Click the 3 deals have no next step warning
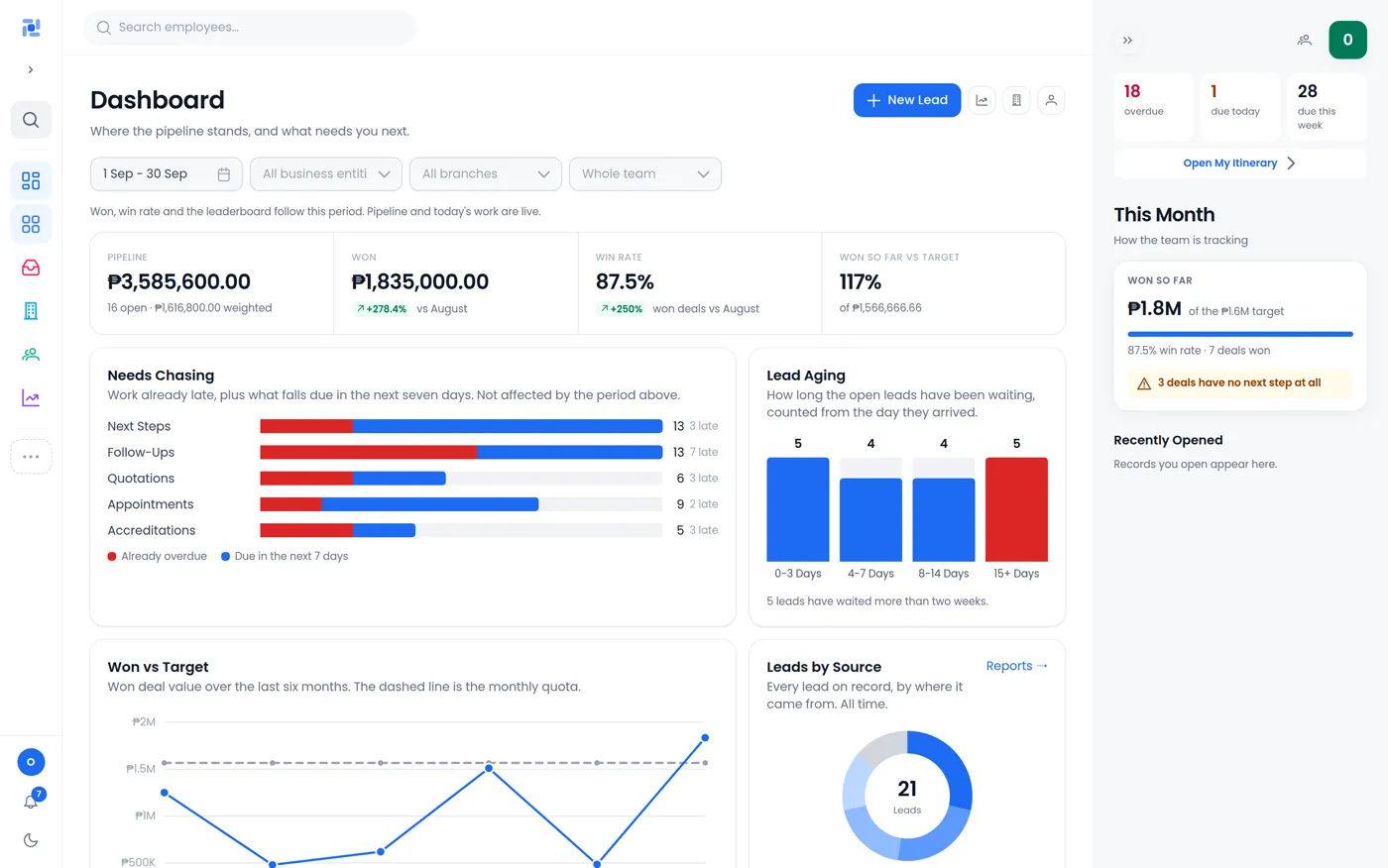The height and width of the screenshot is (868, 1388). point(1240,383)
